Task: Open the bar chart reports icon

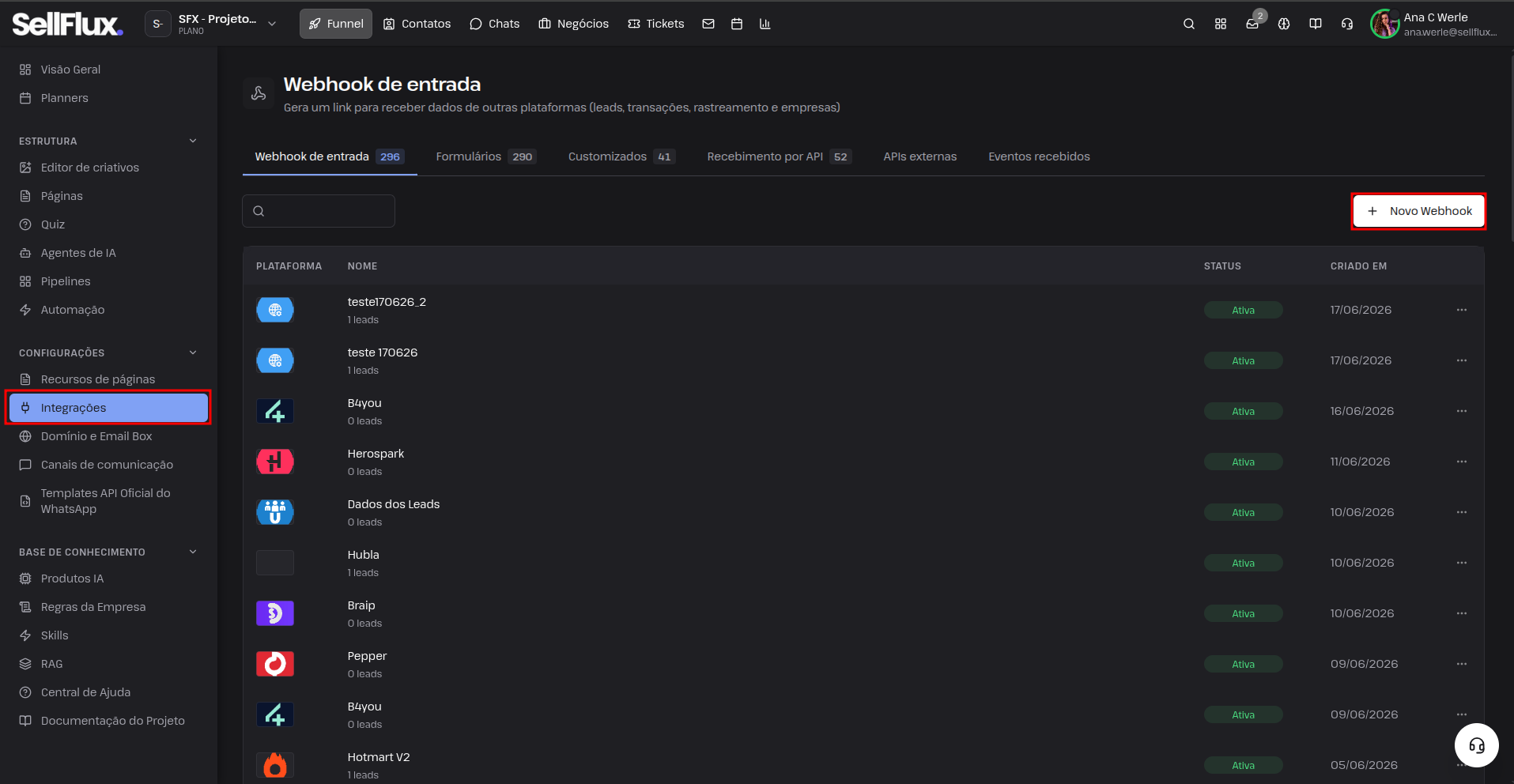Action: pos(765,24)
